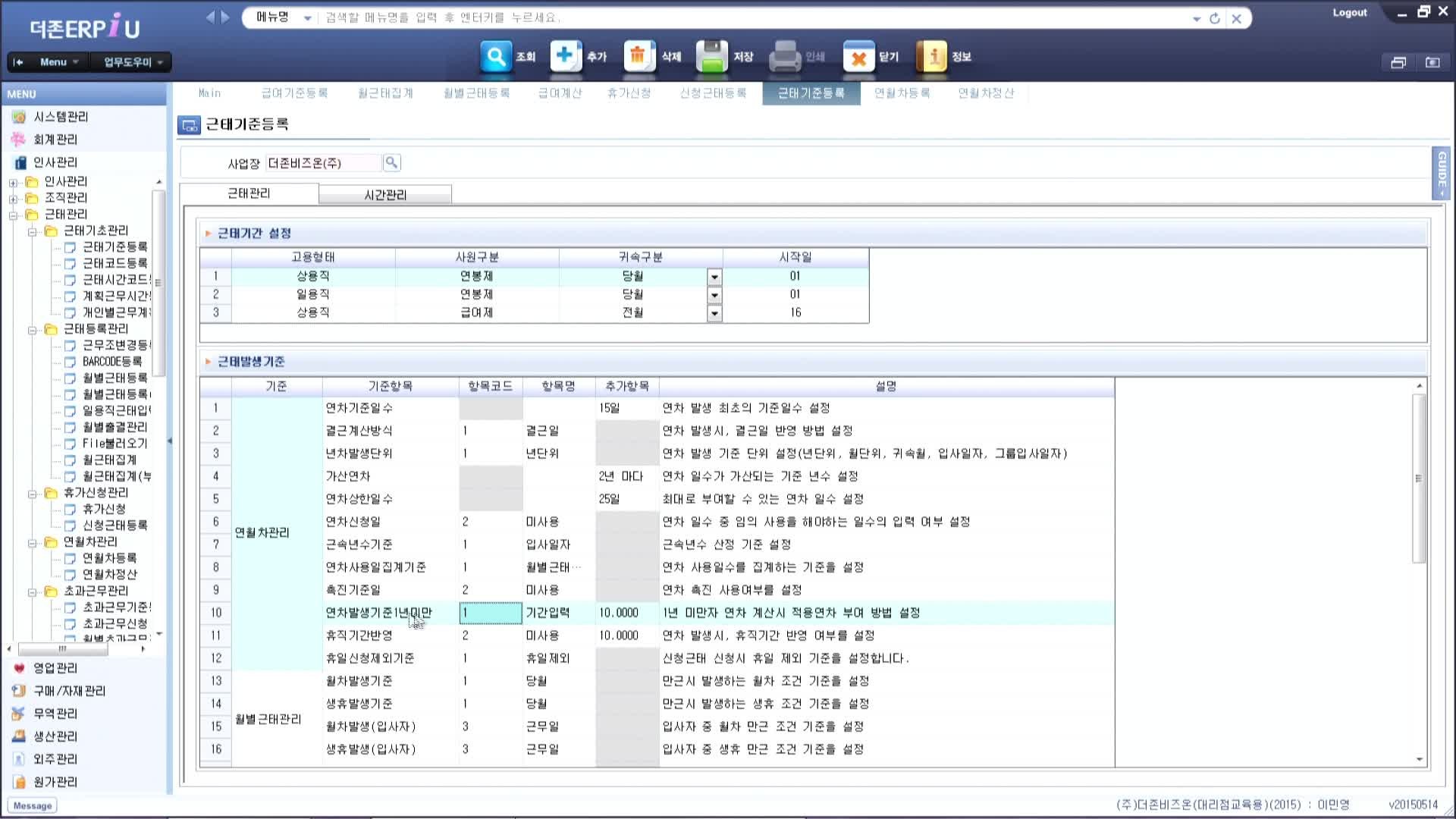This screenshot has width=1456, height=819.
Task: Select 항목코드 cell of 연차발생기준1년미만 row
Action: point(491,613)
